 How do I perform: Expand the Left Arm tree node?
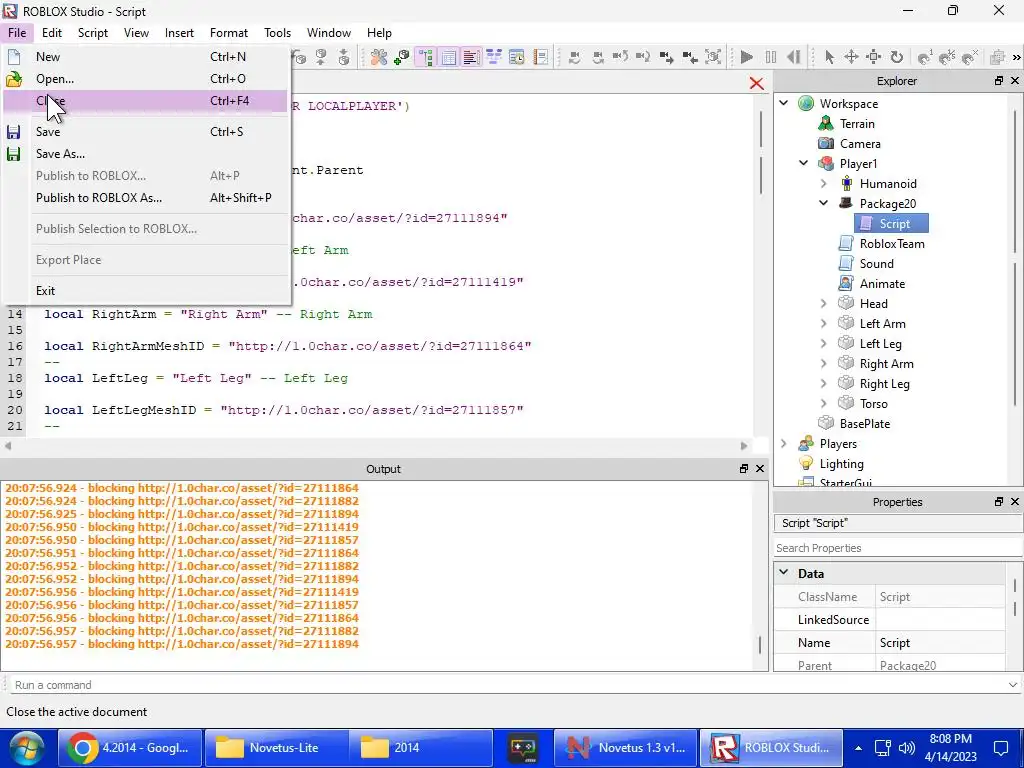[x=824, y=323]
